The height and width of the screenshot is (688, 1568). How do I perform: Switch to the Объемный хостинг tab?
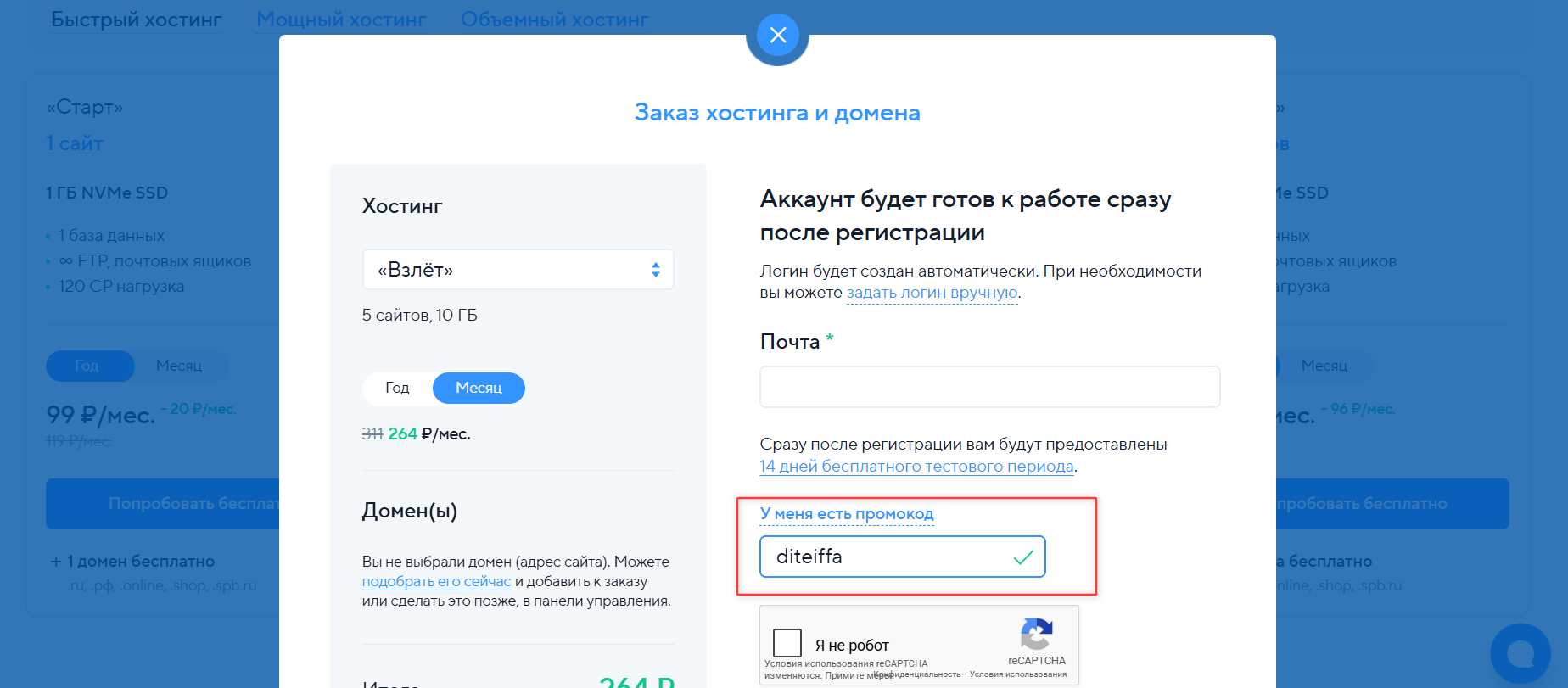554,20
